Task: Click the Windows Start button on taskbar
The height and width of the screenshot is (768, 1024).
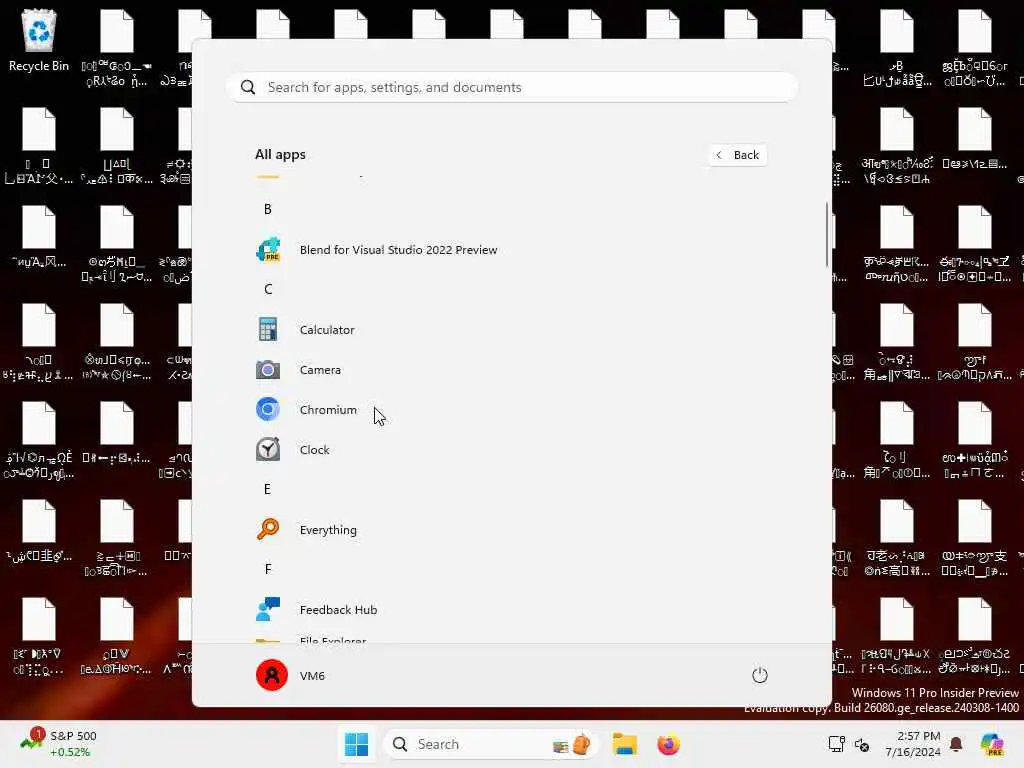Action: (x=357, y=744)
